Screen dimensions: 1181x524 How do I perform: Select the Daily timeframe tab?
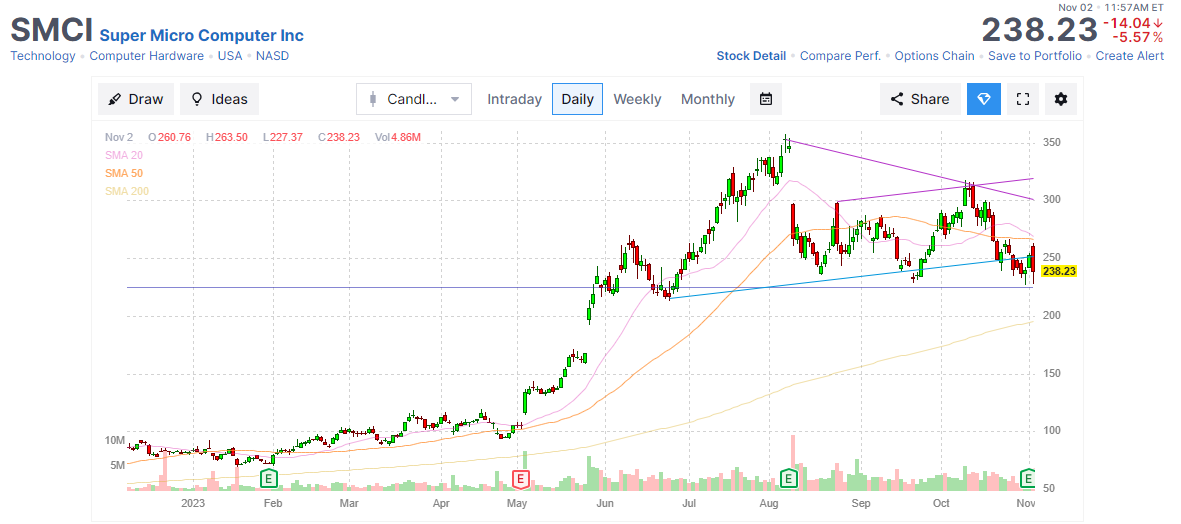[577, 99]
